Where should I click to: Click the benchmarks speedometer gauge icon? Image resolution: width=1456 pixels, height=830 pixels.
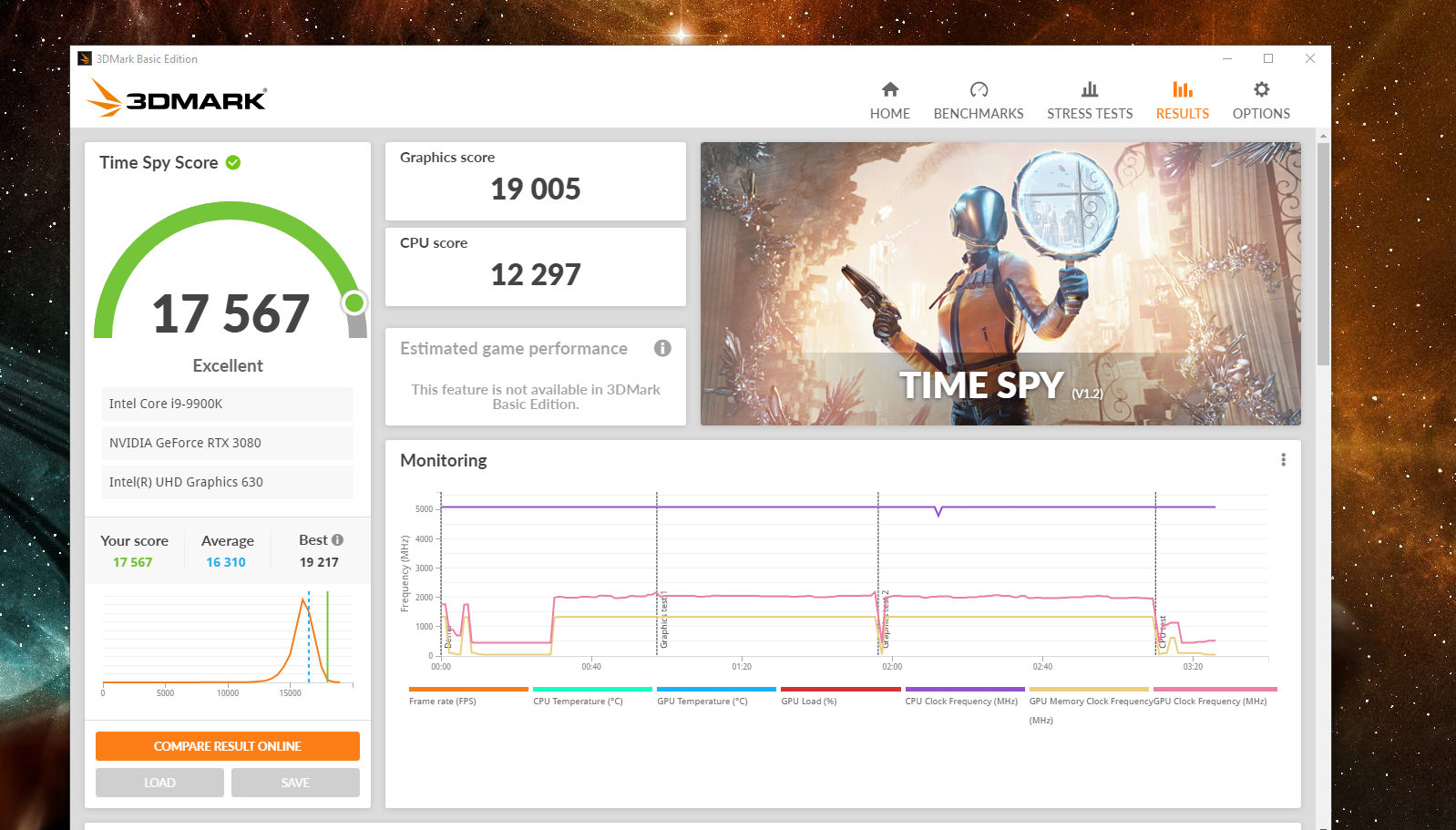coord(979,89)
